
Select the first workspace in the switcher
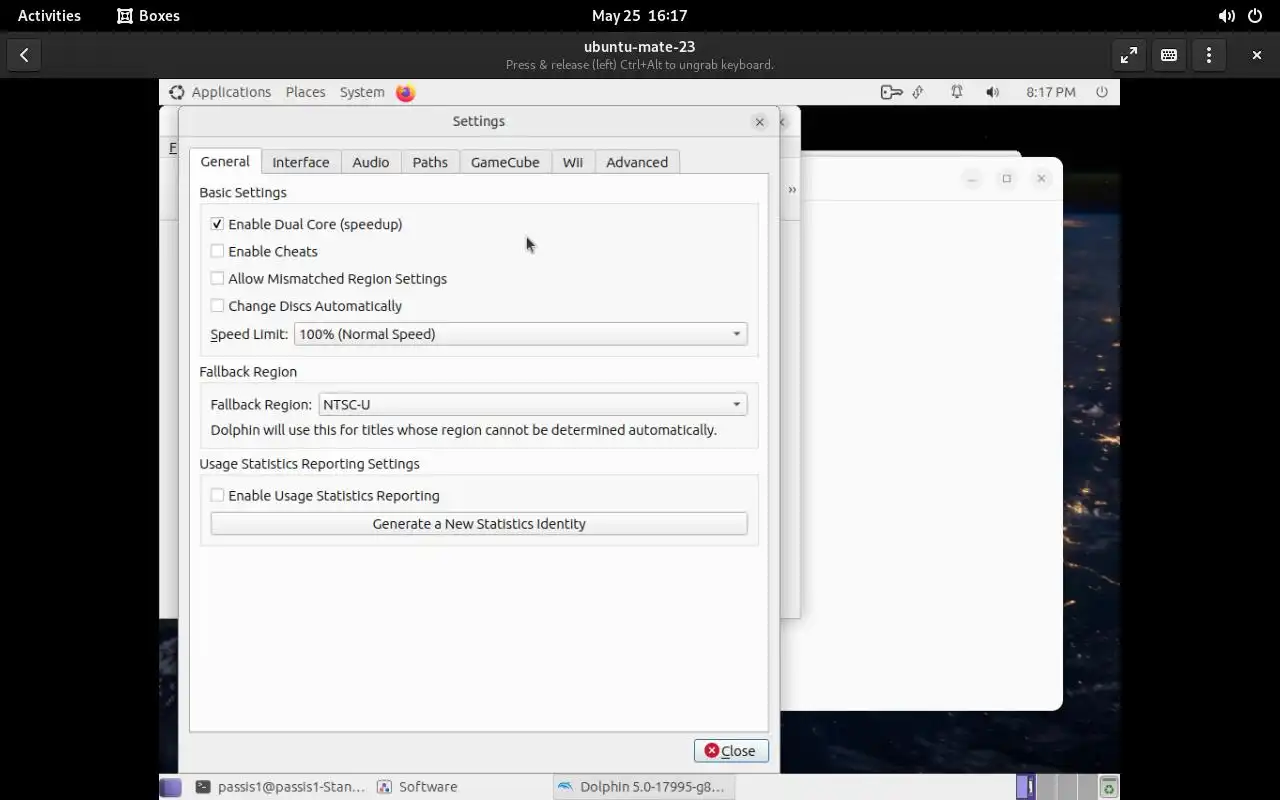pyautogui.click(x=1026, y=787)
